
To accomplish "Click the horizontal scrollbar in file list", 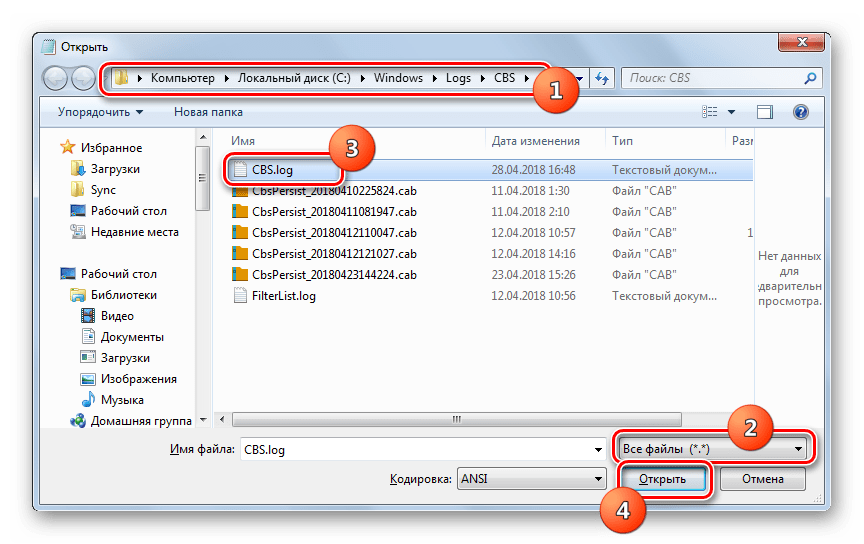I will (457, 419).
